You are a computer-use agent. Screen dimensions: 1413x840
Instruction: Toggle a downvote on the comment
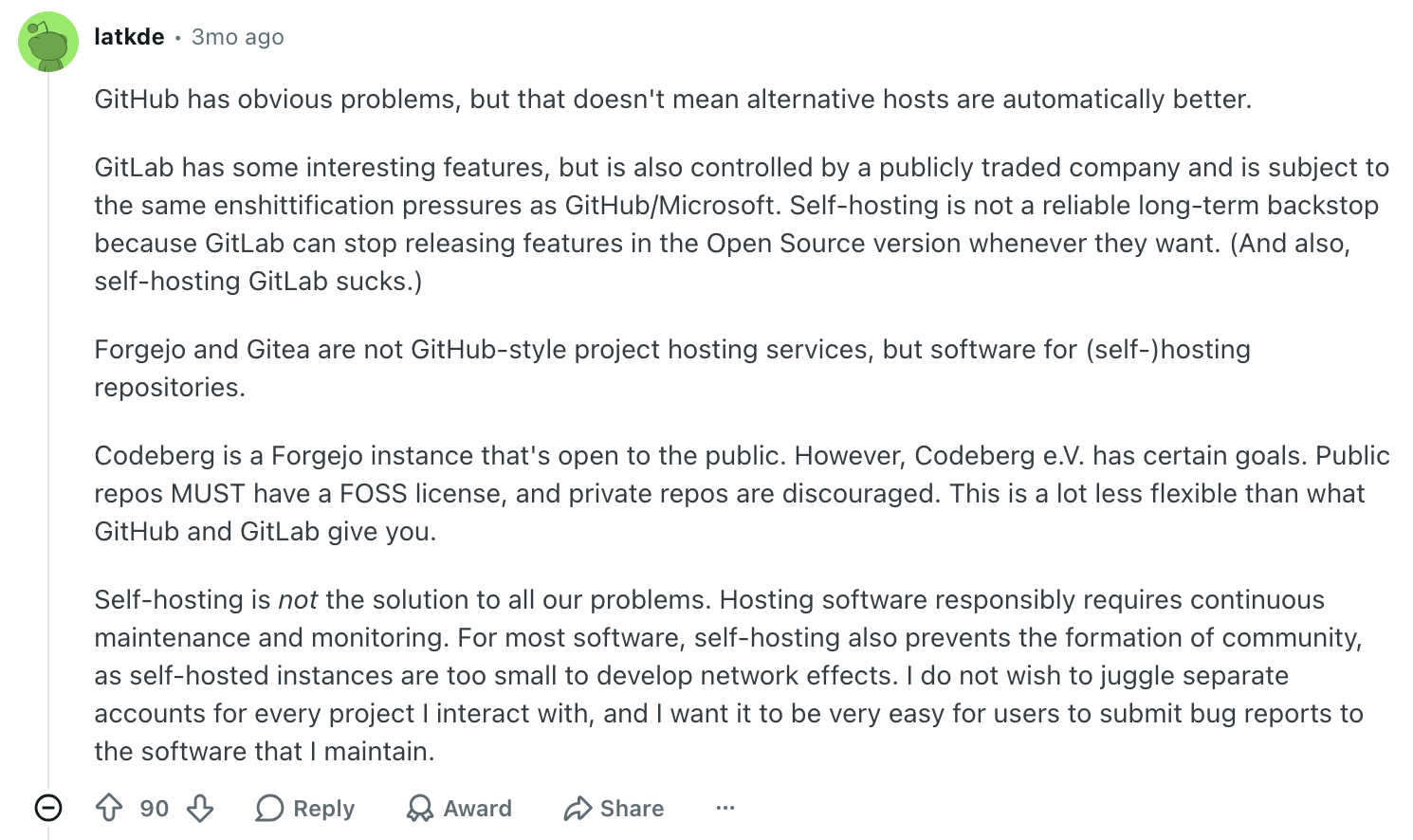pyautogui.click(x=199, y=808)
